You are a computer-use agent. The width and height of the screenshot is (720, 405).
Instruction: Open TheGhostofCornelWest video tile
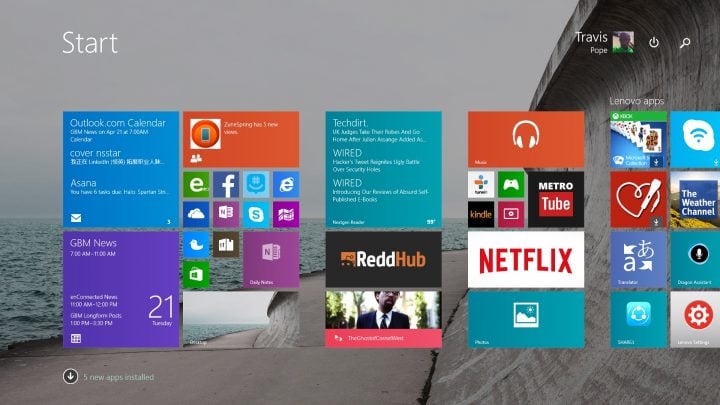tap(383, 320)
